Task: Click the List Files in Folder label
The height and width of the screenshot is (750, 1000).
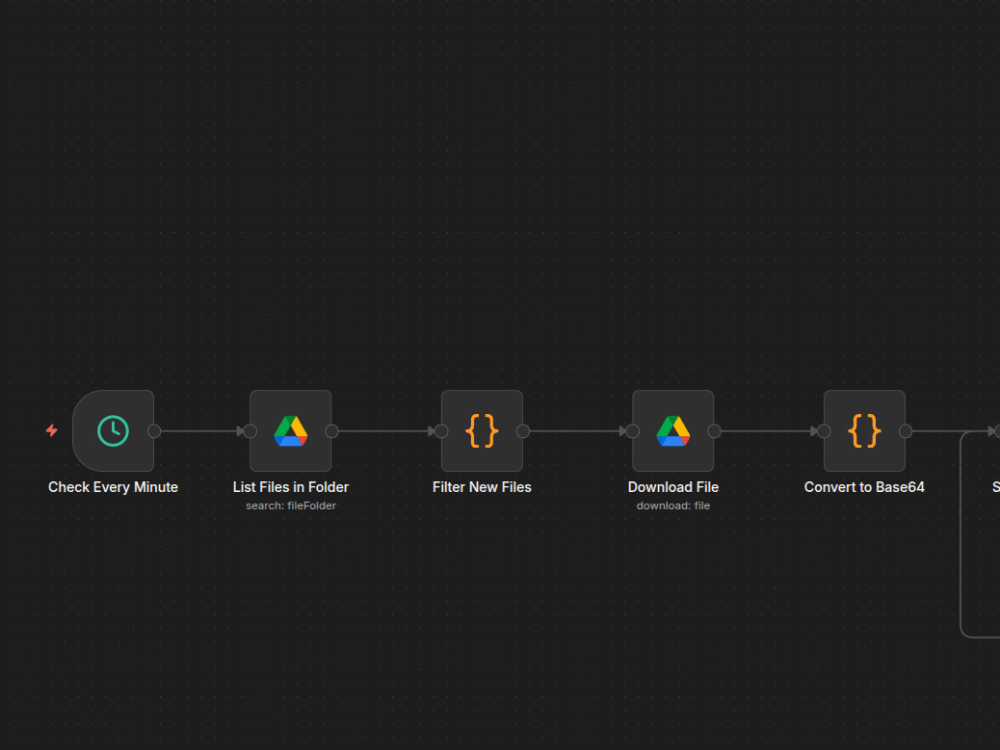Action: click(x=291, y=487)
